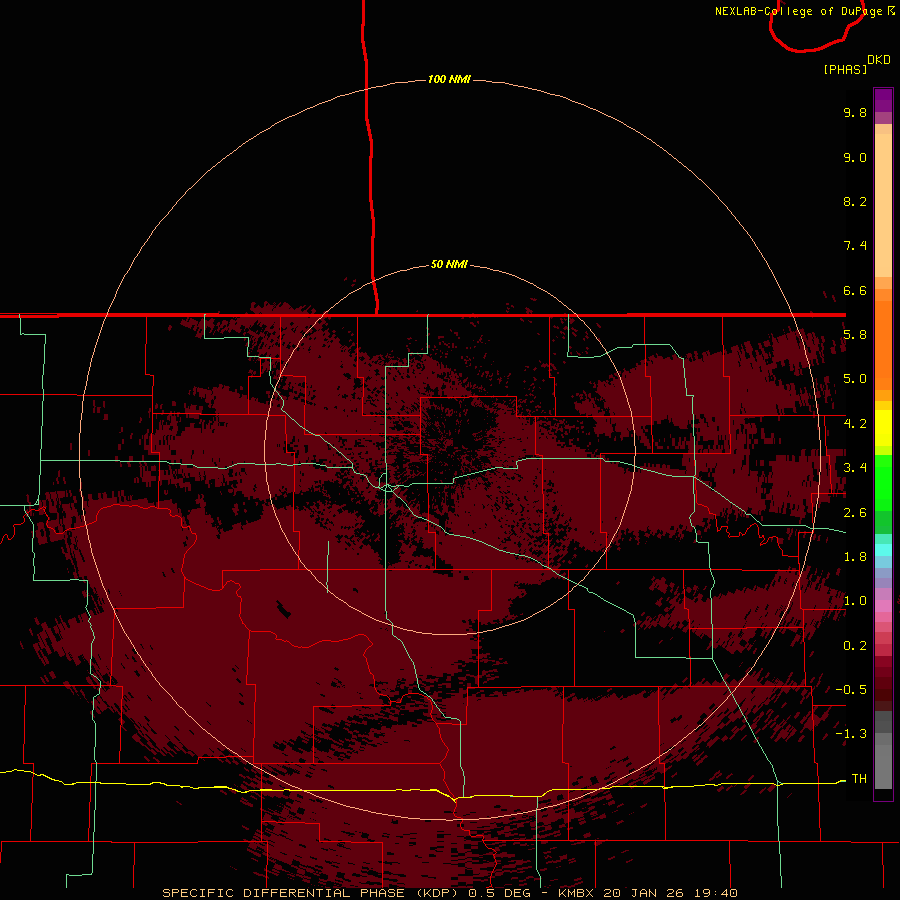The image size is (900, 900).
Task: Click the TH threshold label on the scale
Action: click(859, 779)
